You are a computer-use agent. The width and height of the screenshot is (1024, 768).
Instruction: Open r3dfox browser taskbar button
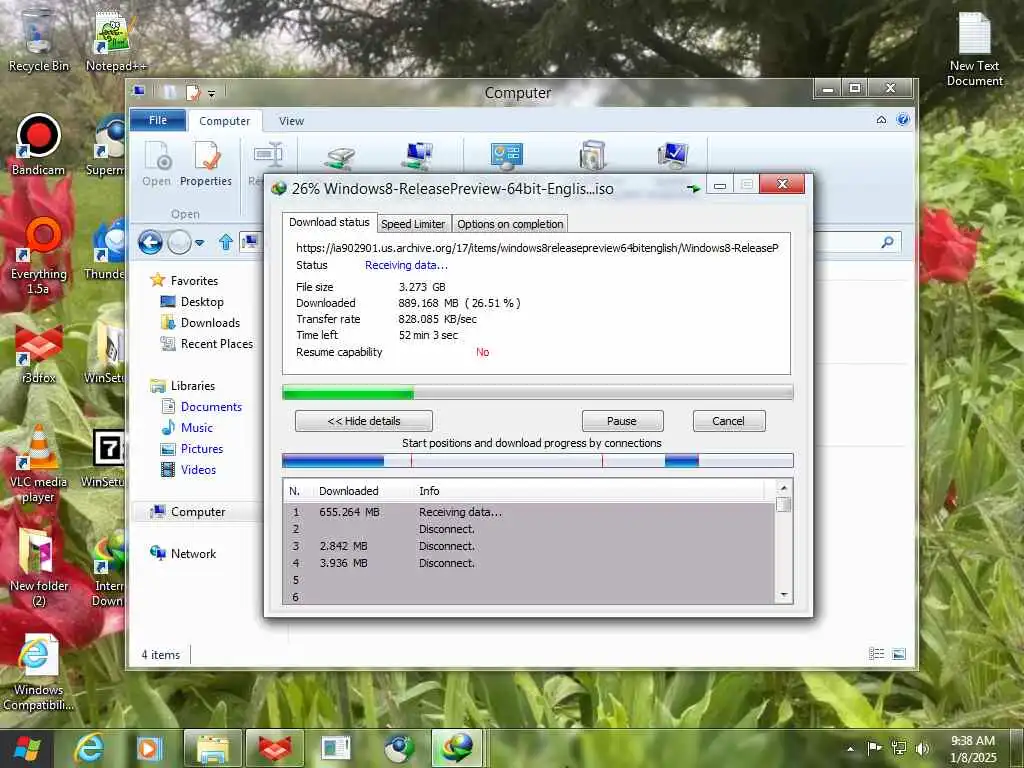point(275,748)
